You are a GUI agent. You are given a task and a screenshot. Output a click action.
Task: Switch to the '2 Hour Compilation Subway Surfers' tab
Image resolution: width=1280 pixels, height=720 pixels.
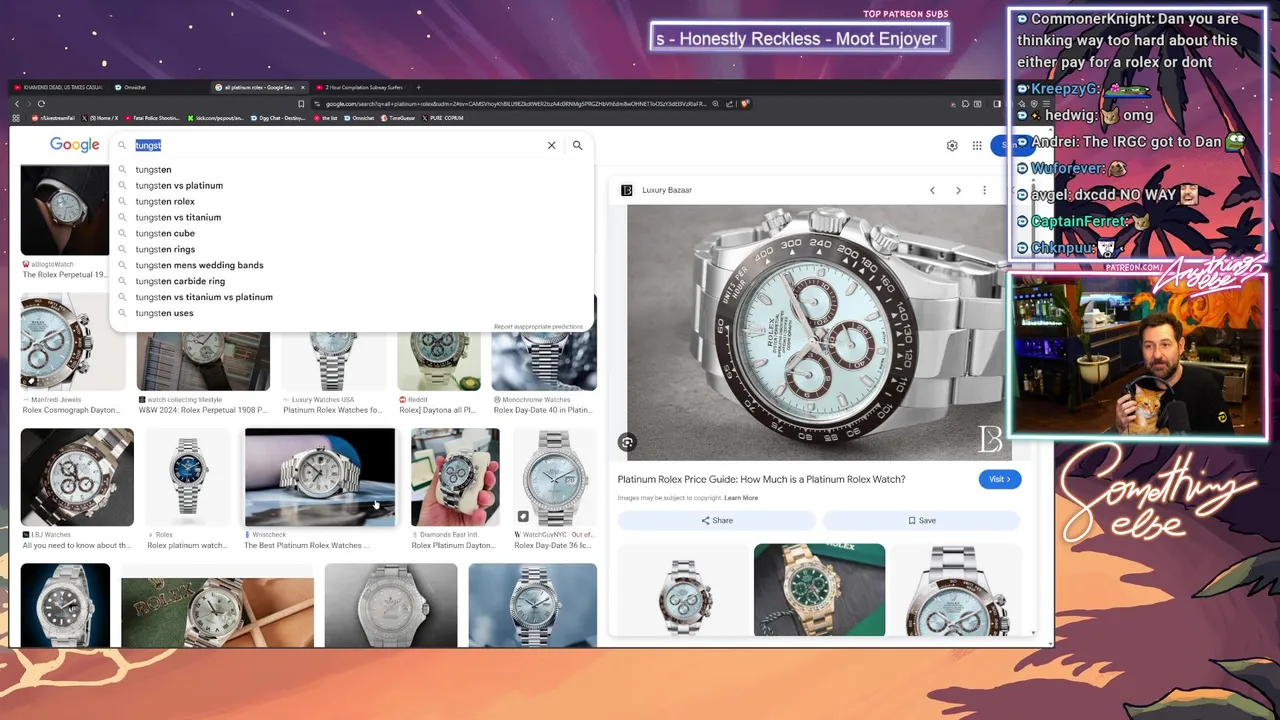click(x=360, y=87)
